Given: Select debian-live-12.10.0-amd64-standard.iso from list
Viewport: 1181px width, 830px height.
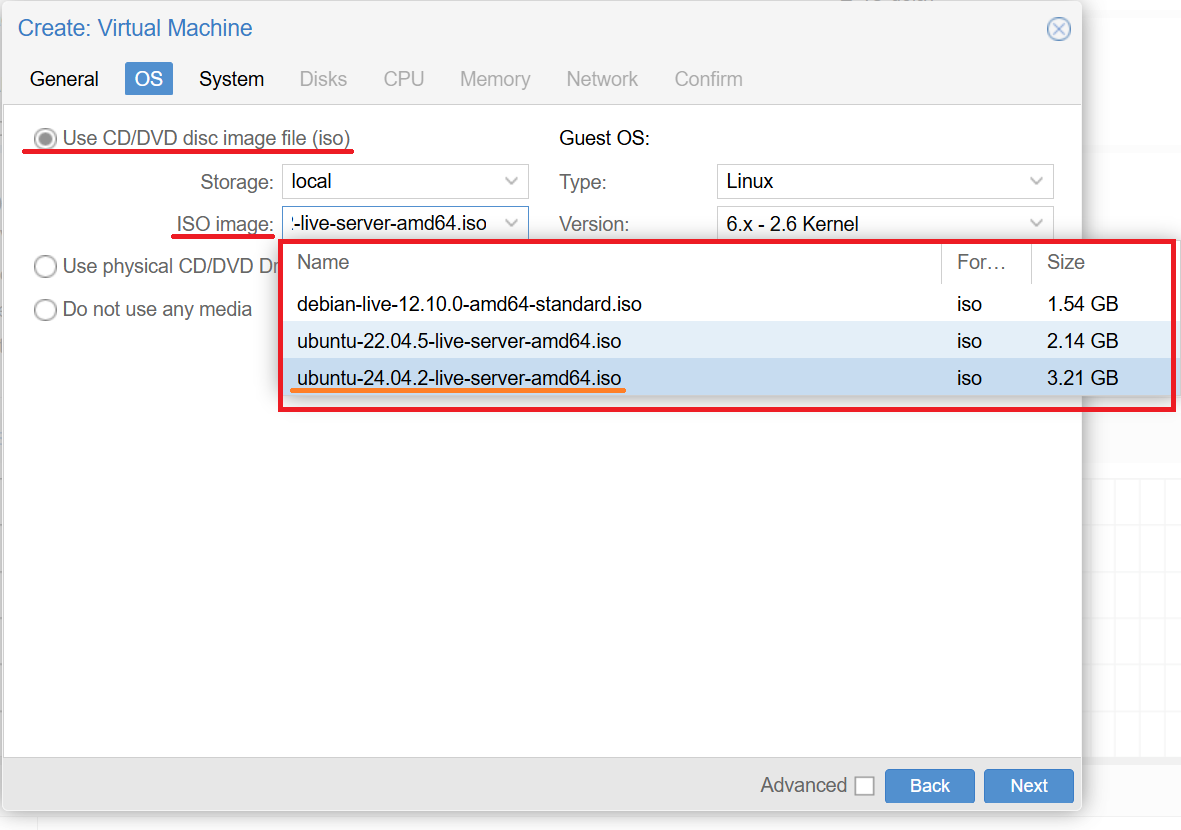Looking at the screenshot, I should tap(469, 304).
